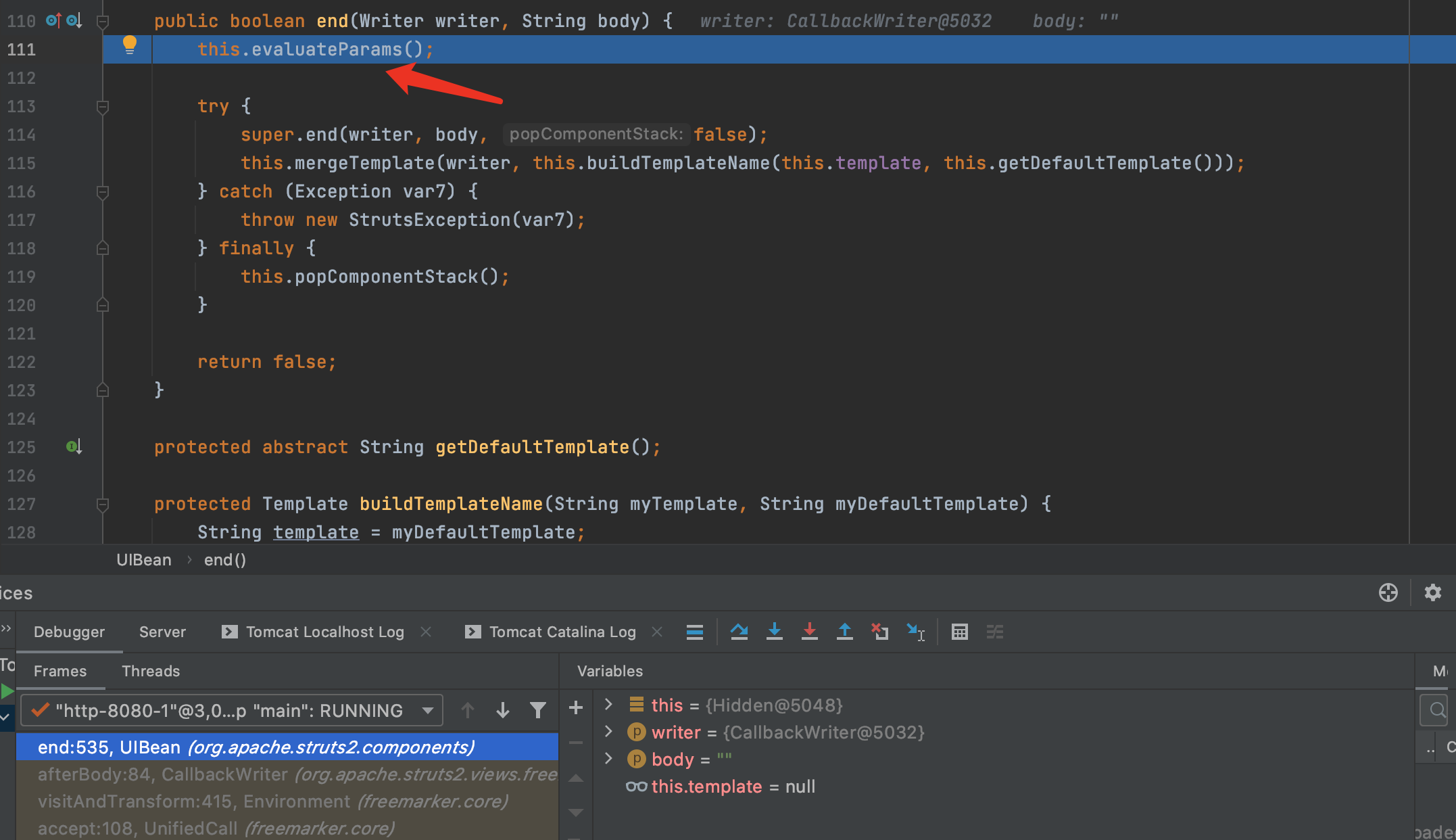Switch to the Server tab
The width and height of the screenshot is (1456, 840).
tap(162, 632)
